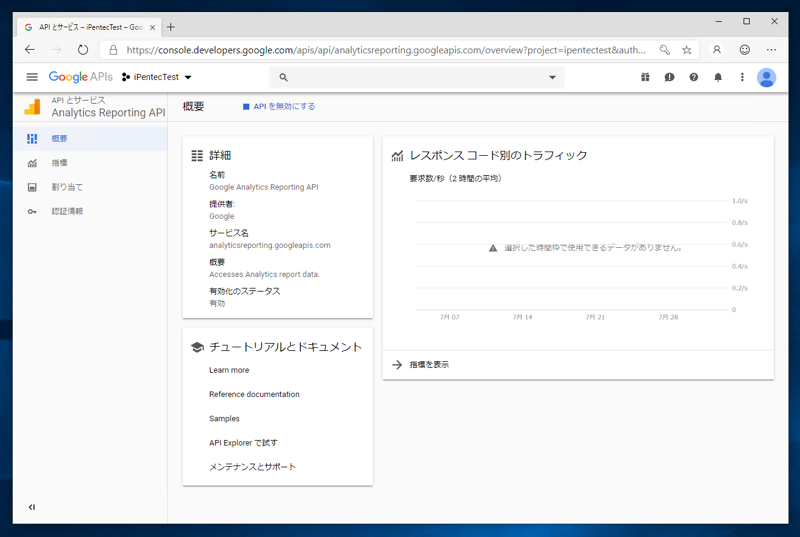Click the address bar URL
Image resolution: width=800 pixels, height=537 pixels.
click(x=385, y=50)
